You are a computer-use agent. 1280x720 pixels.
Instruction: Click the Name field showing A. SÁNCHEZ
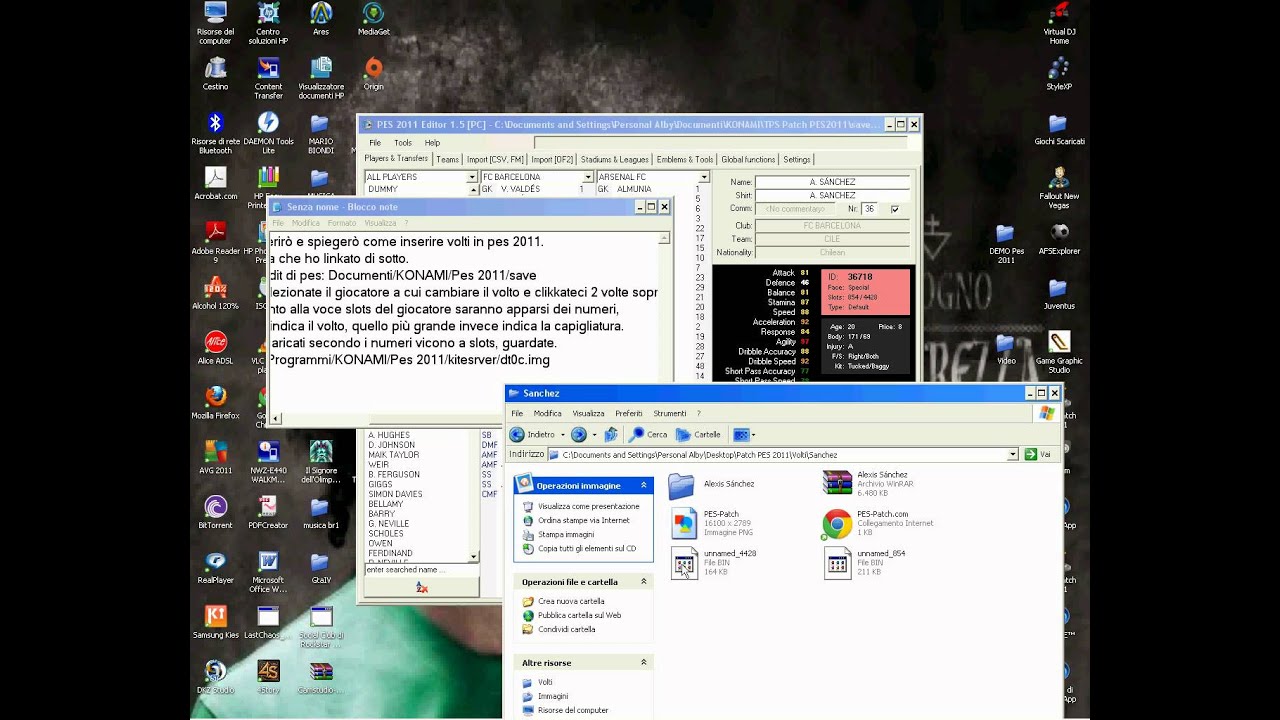[832, 182]
